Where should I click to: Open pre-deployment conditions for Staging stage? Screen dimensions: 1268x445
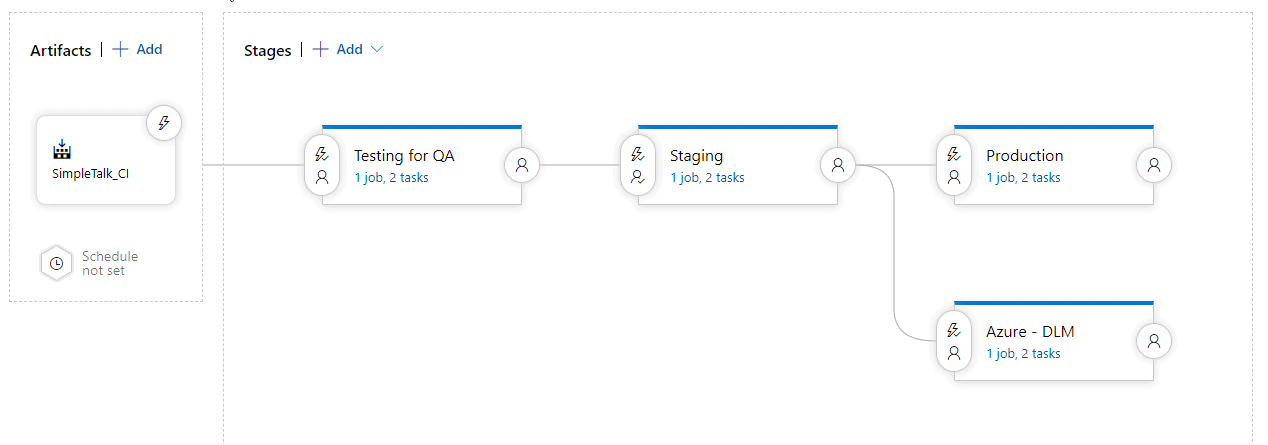tap(638, 165)
